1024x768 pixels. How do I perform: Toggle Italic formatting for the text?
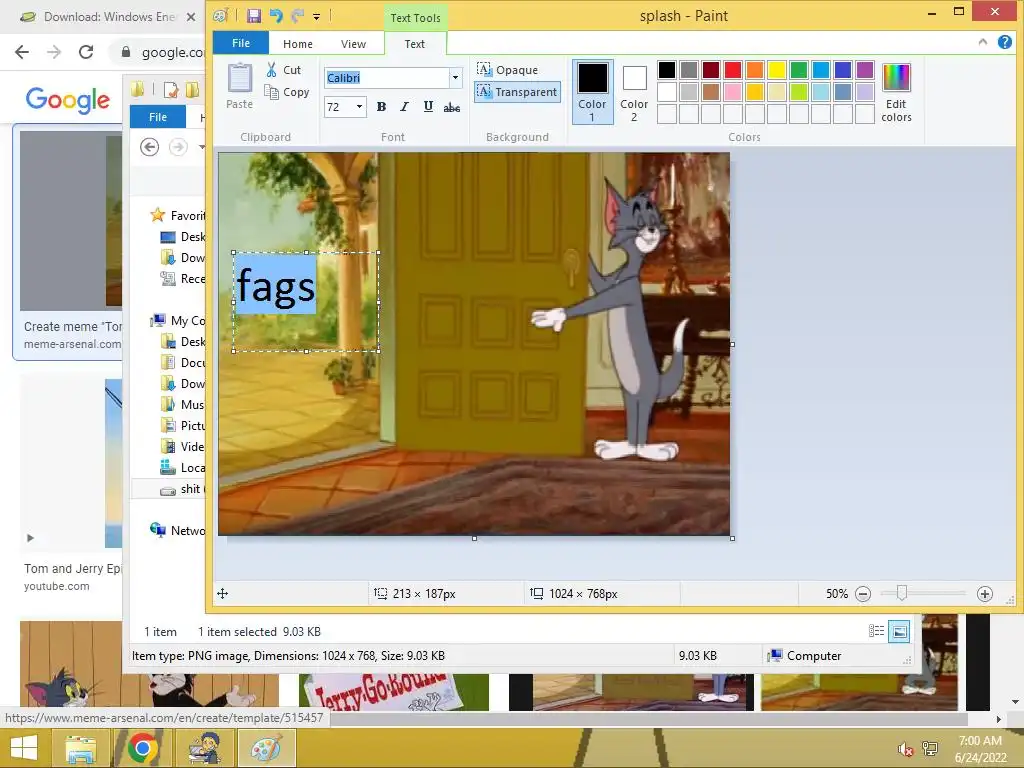[x=404, y=106]
